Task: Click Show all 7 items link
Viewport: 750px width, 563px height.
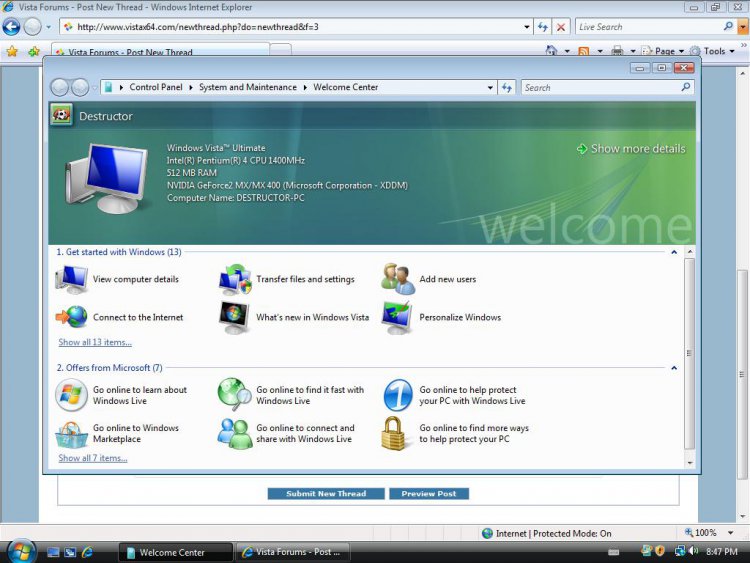Action: 93,458
